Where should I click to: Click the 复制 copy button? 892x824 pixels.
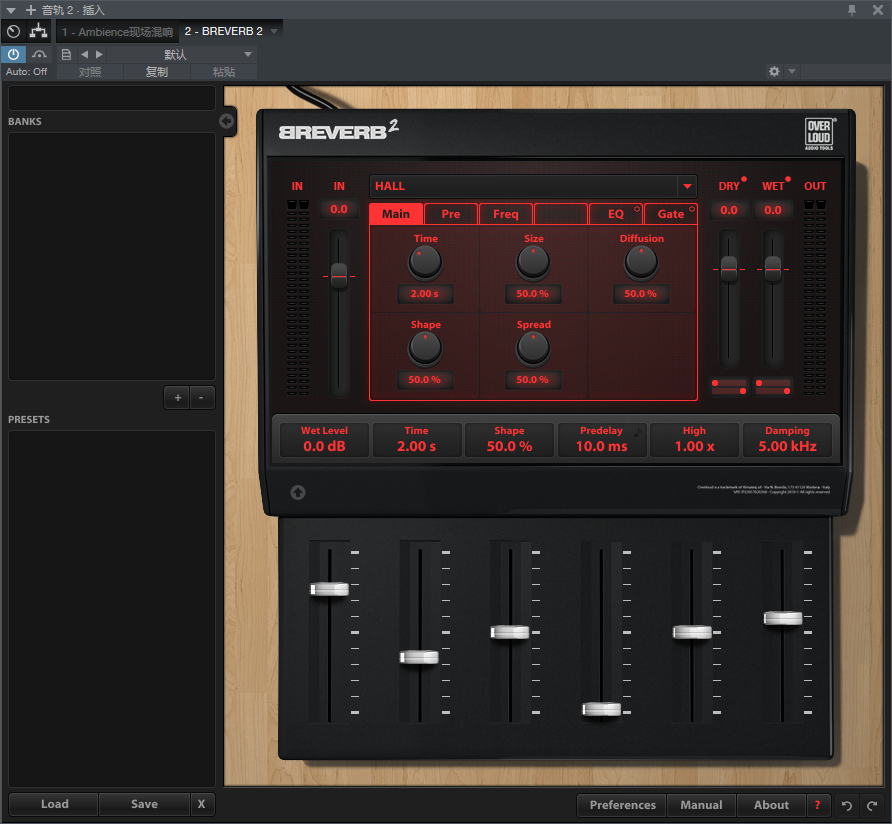coord(156,72)
